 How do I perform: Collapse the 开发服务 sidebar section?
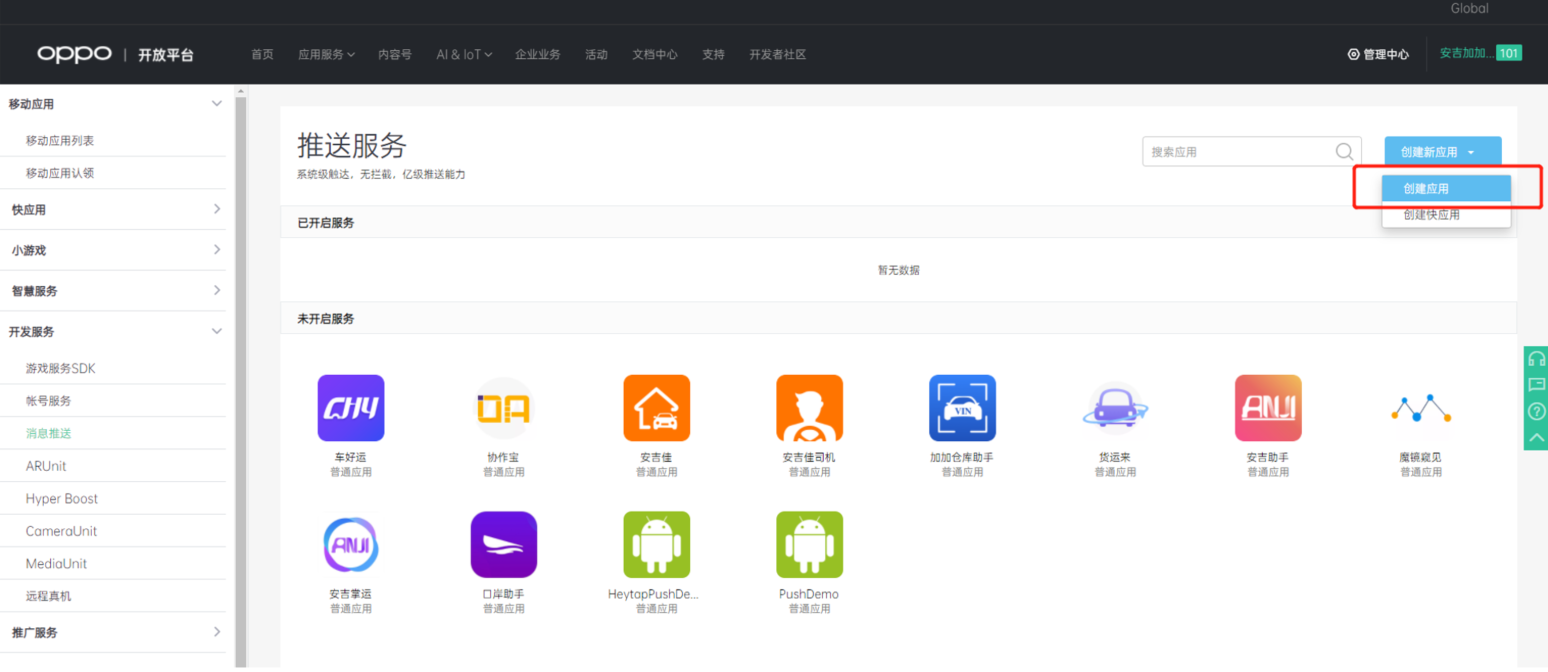[217, 331]
